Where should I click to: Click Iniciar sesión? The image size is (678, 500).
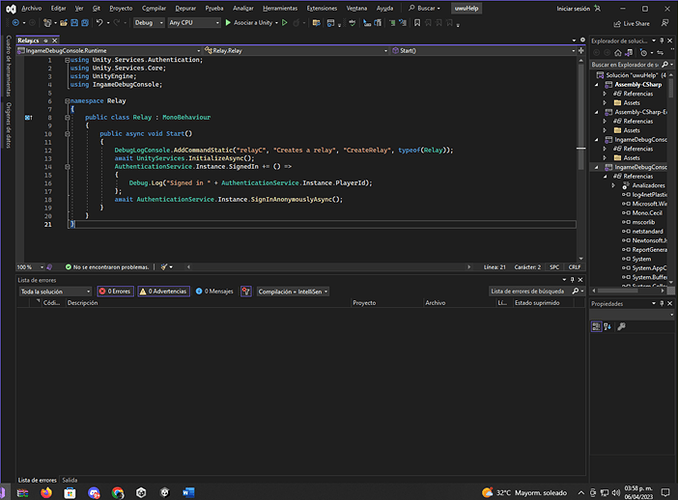[573, 8]
